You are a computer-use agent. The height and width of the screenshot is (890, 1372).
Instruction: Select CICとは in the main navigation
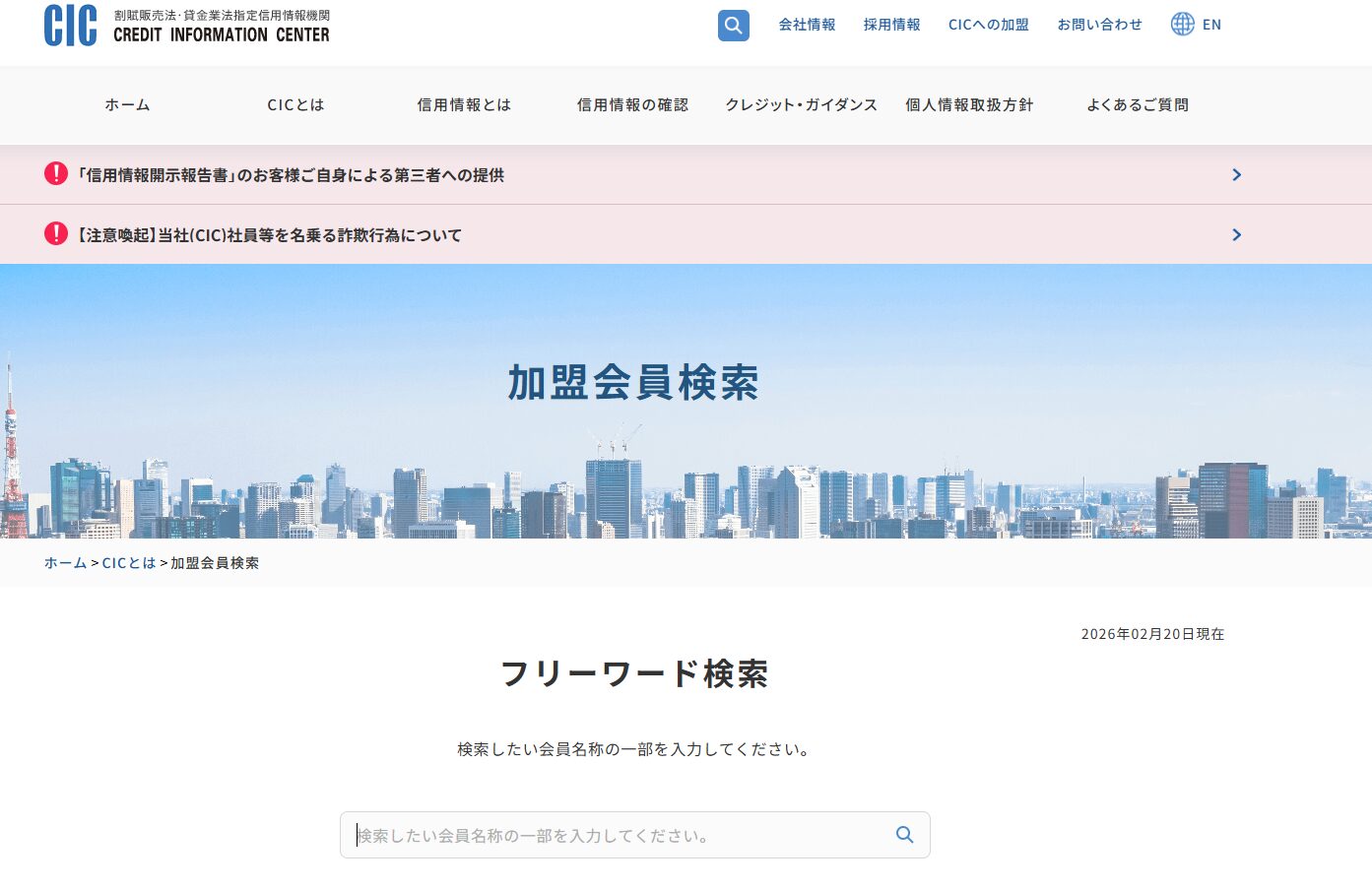[295, 105]
